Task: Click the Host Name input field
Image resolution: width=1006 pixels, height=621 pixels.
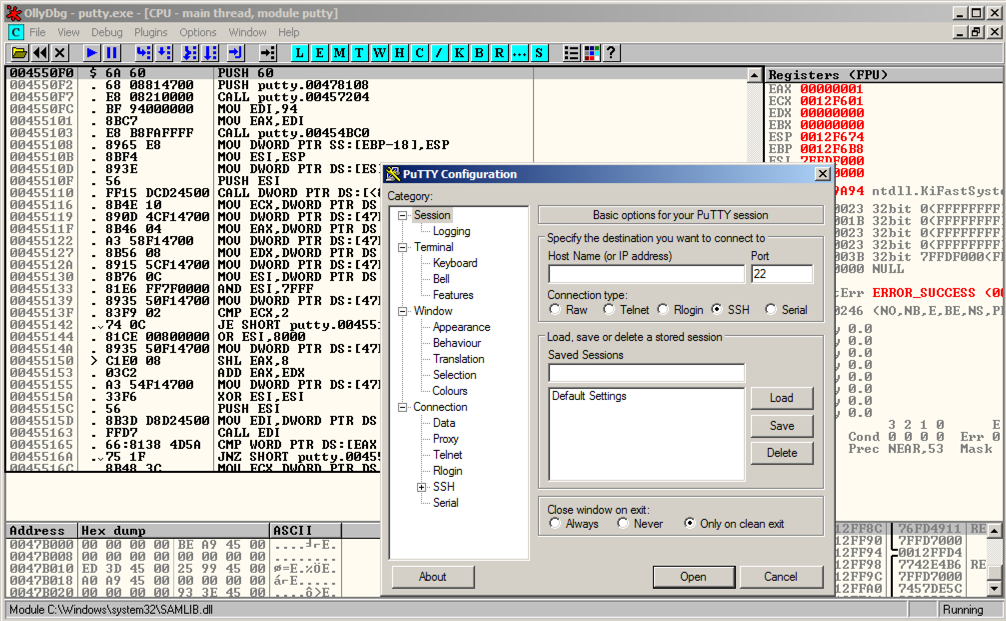Action: pyautogui.click(x=646, y=274)
